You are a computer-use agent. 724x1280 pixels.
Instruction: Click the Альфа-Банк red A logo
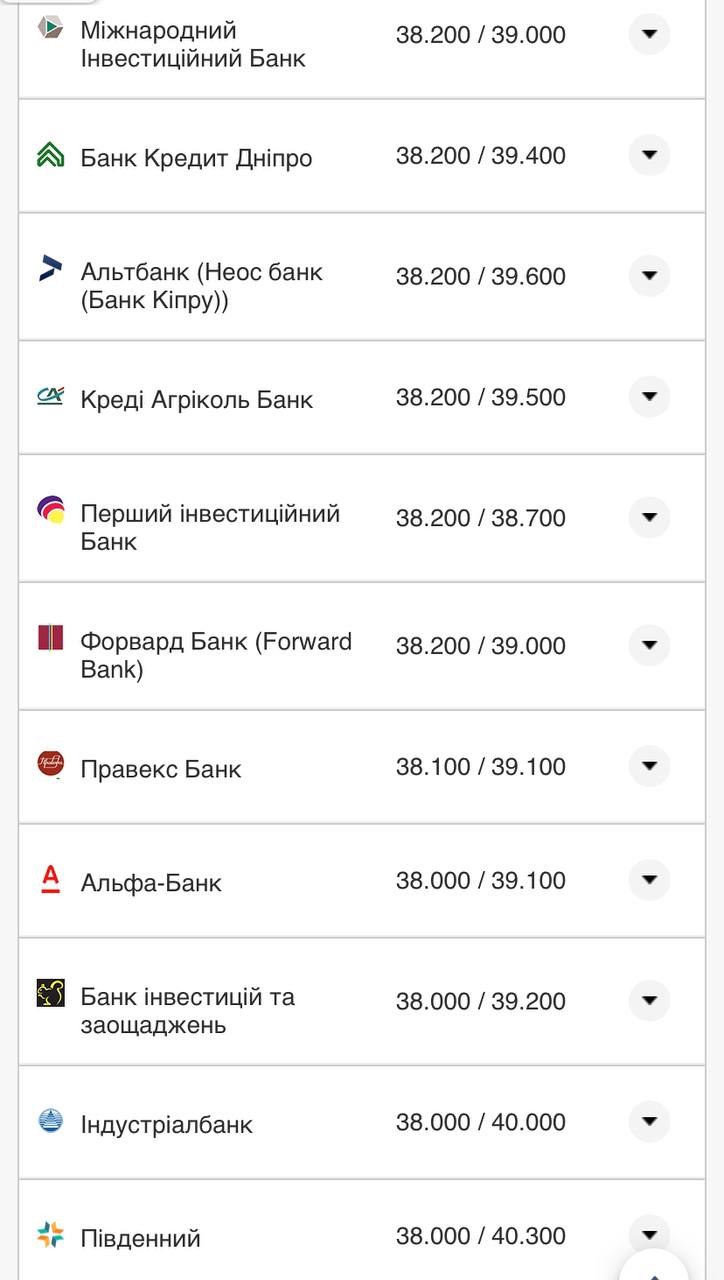[51, 879]
